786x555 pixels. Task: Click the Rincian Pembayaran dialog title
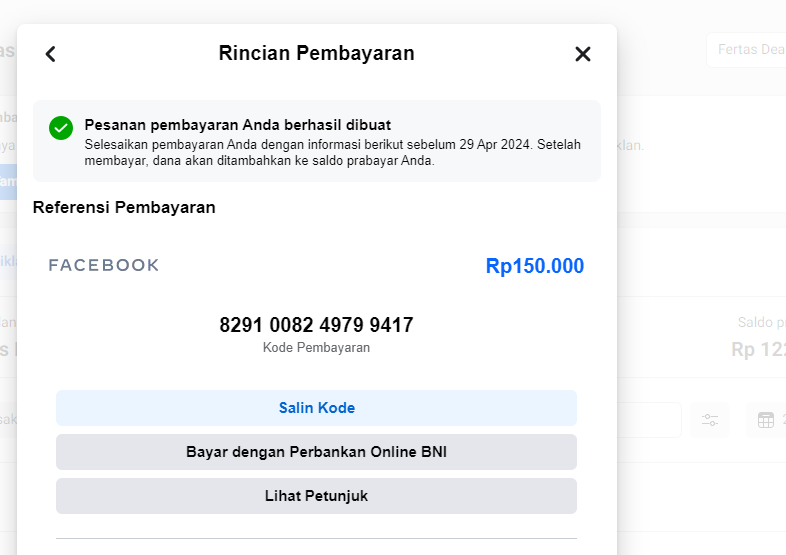[316, 54]
